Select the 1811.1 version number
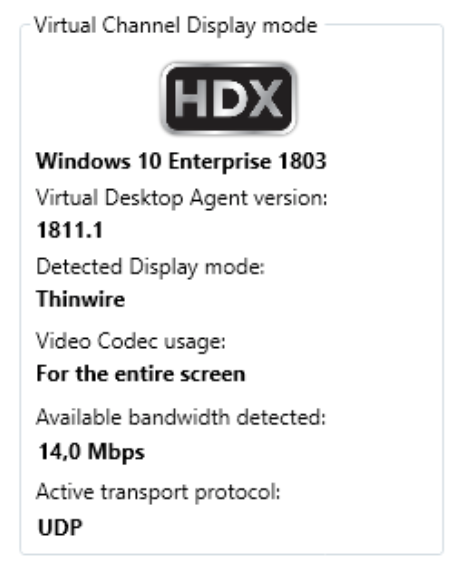Image resolution: width=460 pixels, height=570 pixels. [70, 230]
